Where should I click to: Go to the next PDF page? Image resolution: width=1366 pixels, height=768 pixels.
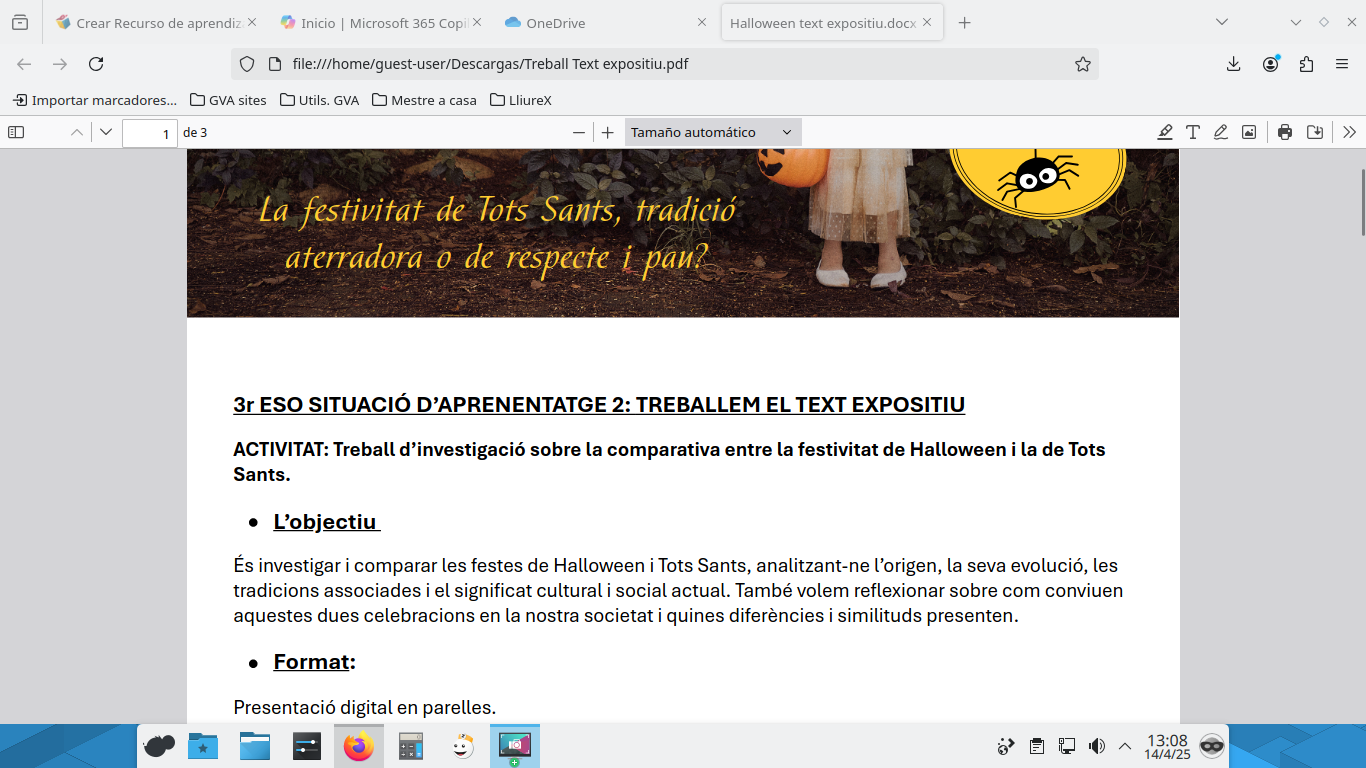point(106,132)
